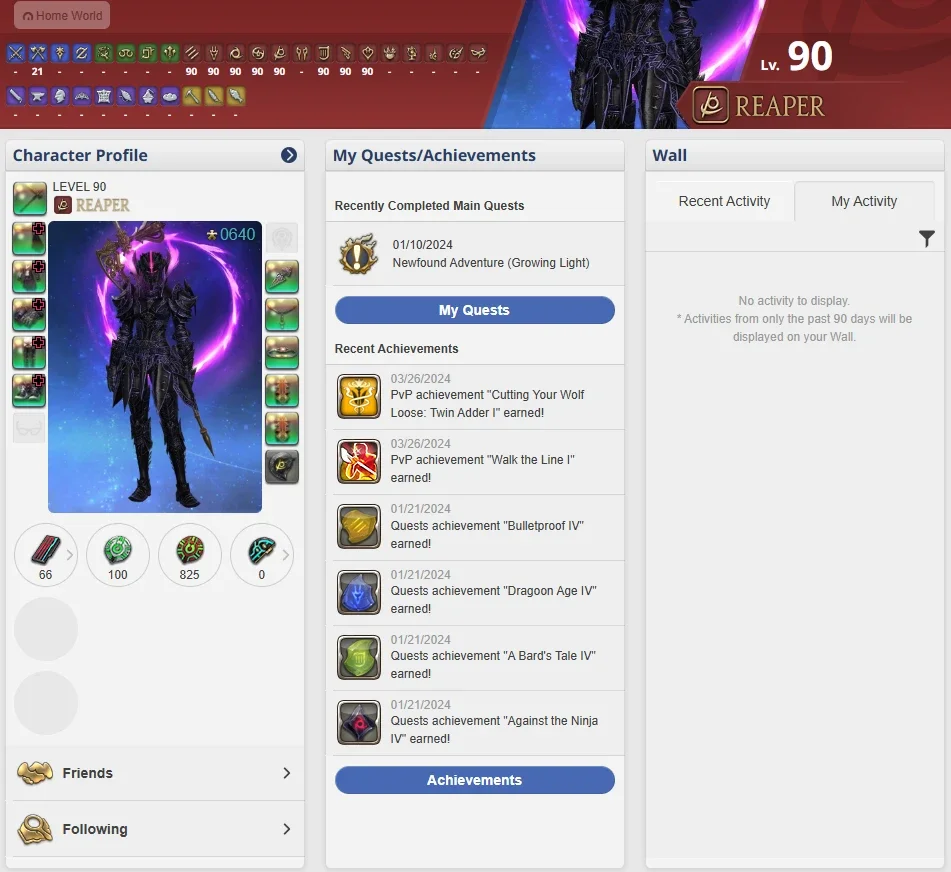951x872 pixels.
Task: Select the Culinarian class icon
Action: 170,96
